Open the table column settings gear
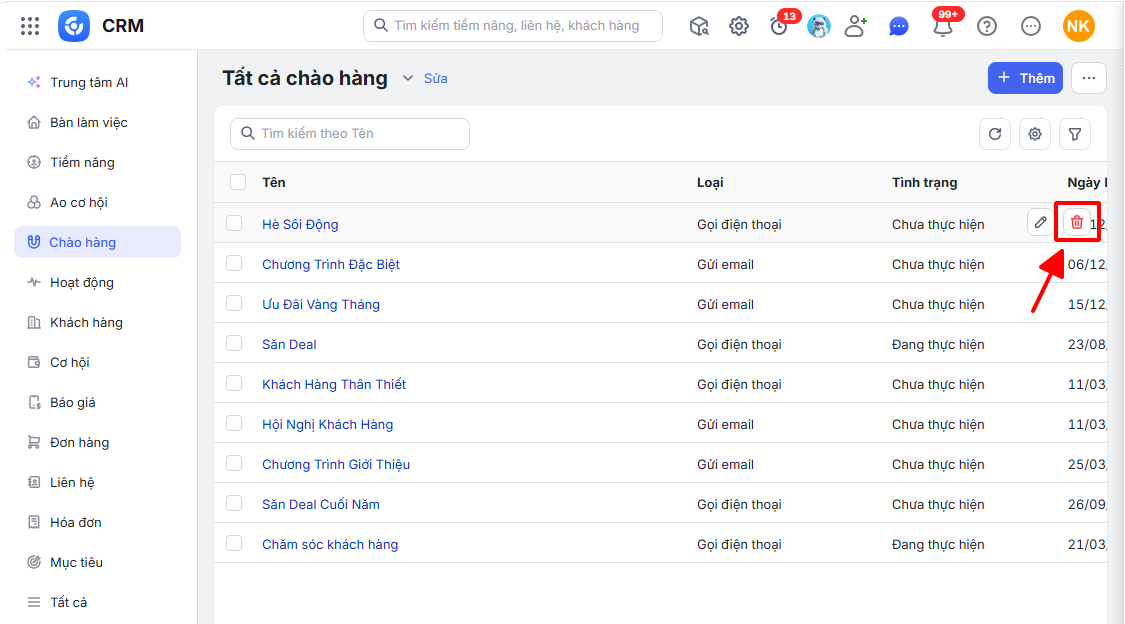This screenshot has width=1125, height=624. [x=1035, y=133]
